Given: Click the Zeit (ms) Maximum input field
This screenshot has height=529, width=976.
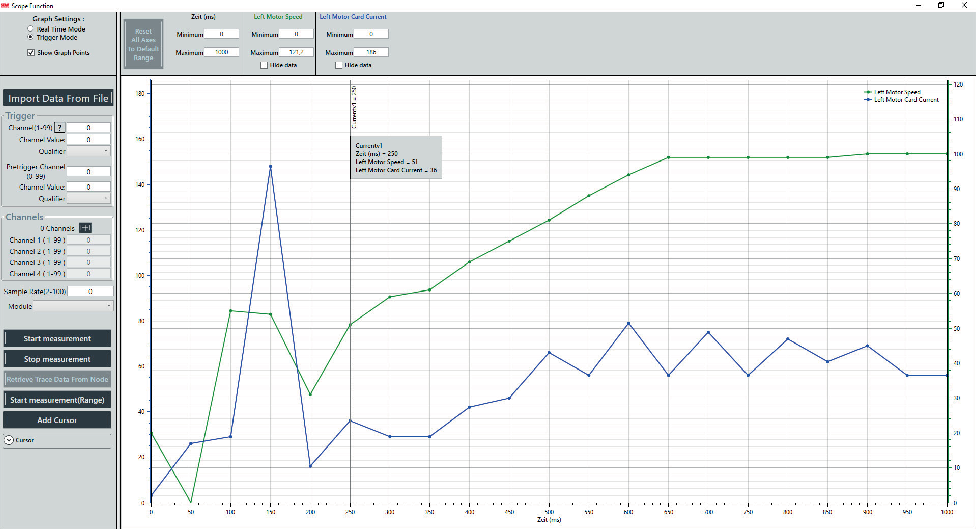Looking at the screenshot, I should click(x=220, y=51).
